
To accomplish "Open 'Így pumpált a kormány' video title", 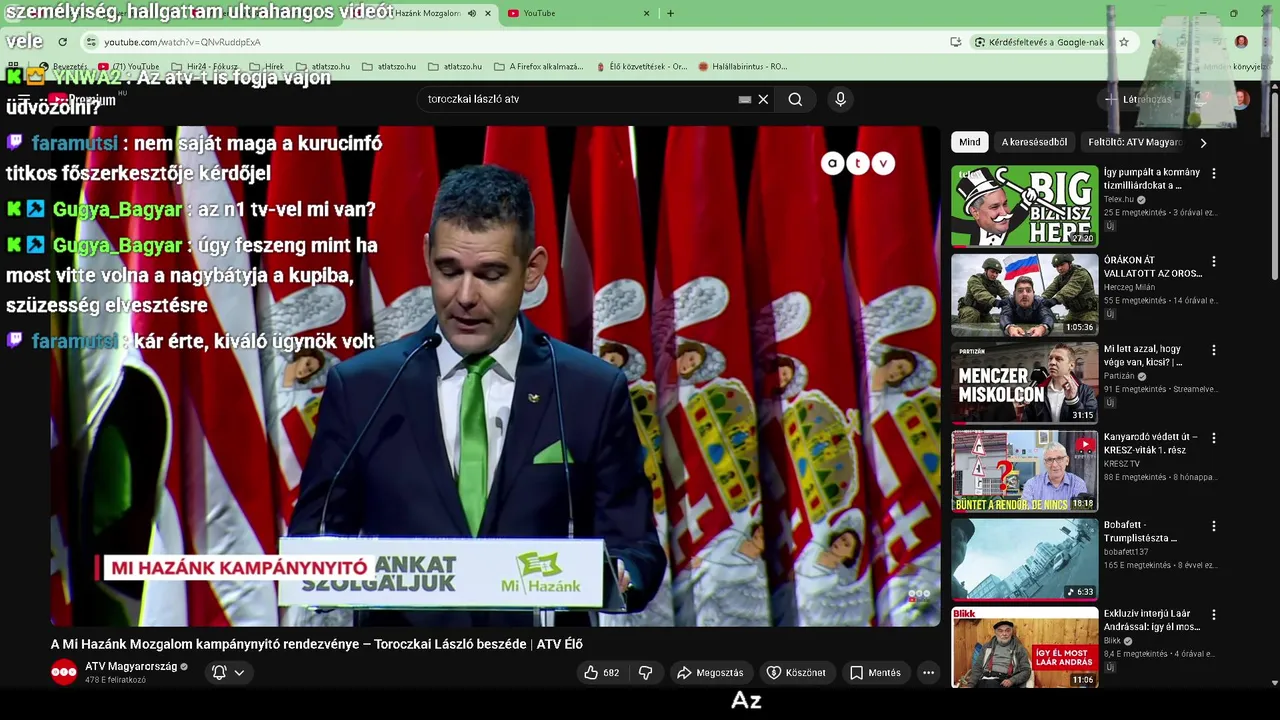I will click(x=1152, y=179).
